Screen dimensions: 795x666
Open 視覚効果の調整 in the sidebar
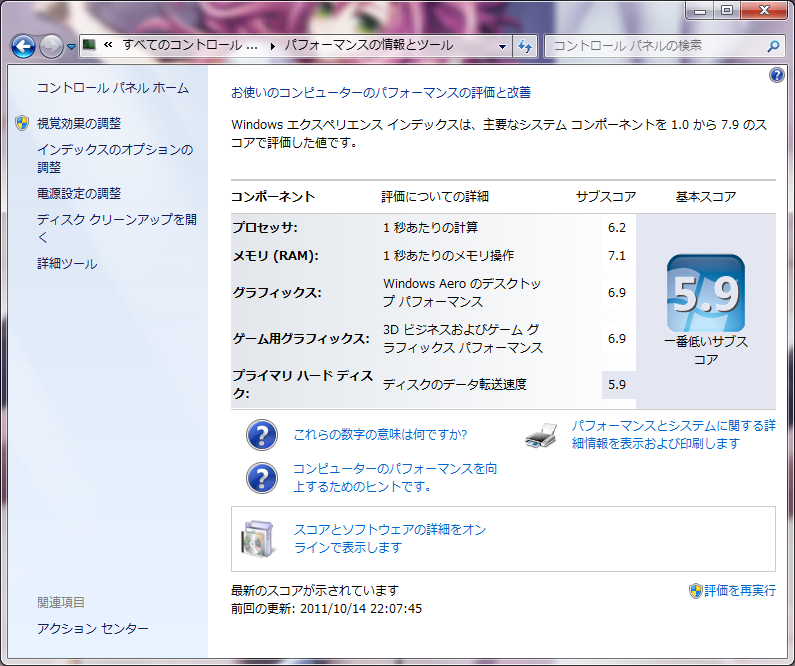[78, 123]
